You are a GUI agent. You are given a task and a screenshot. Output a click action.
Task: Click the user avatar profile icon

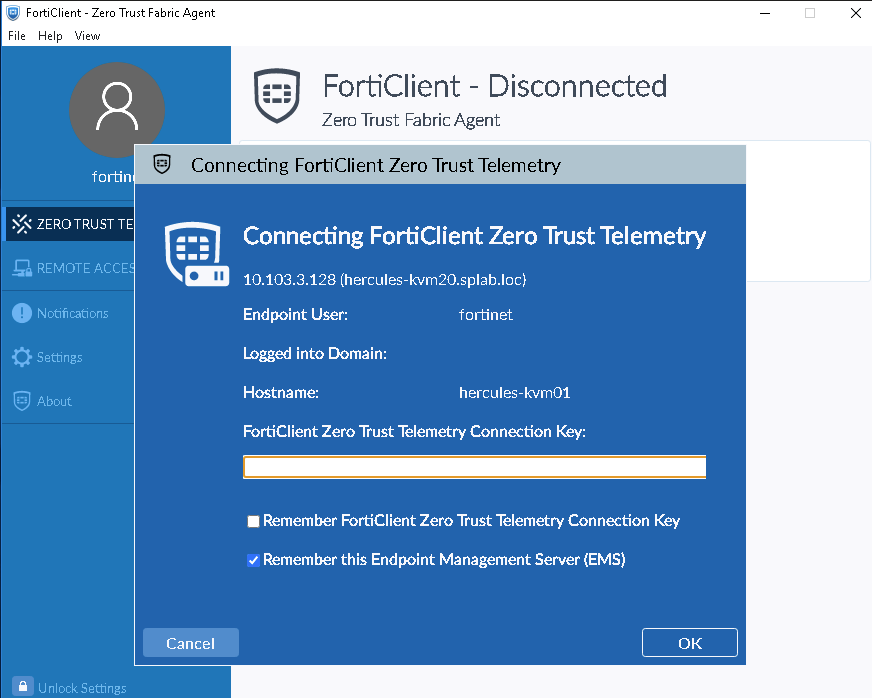(x=117, y=109)
